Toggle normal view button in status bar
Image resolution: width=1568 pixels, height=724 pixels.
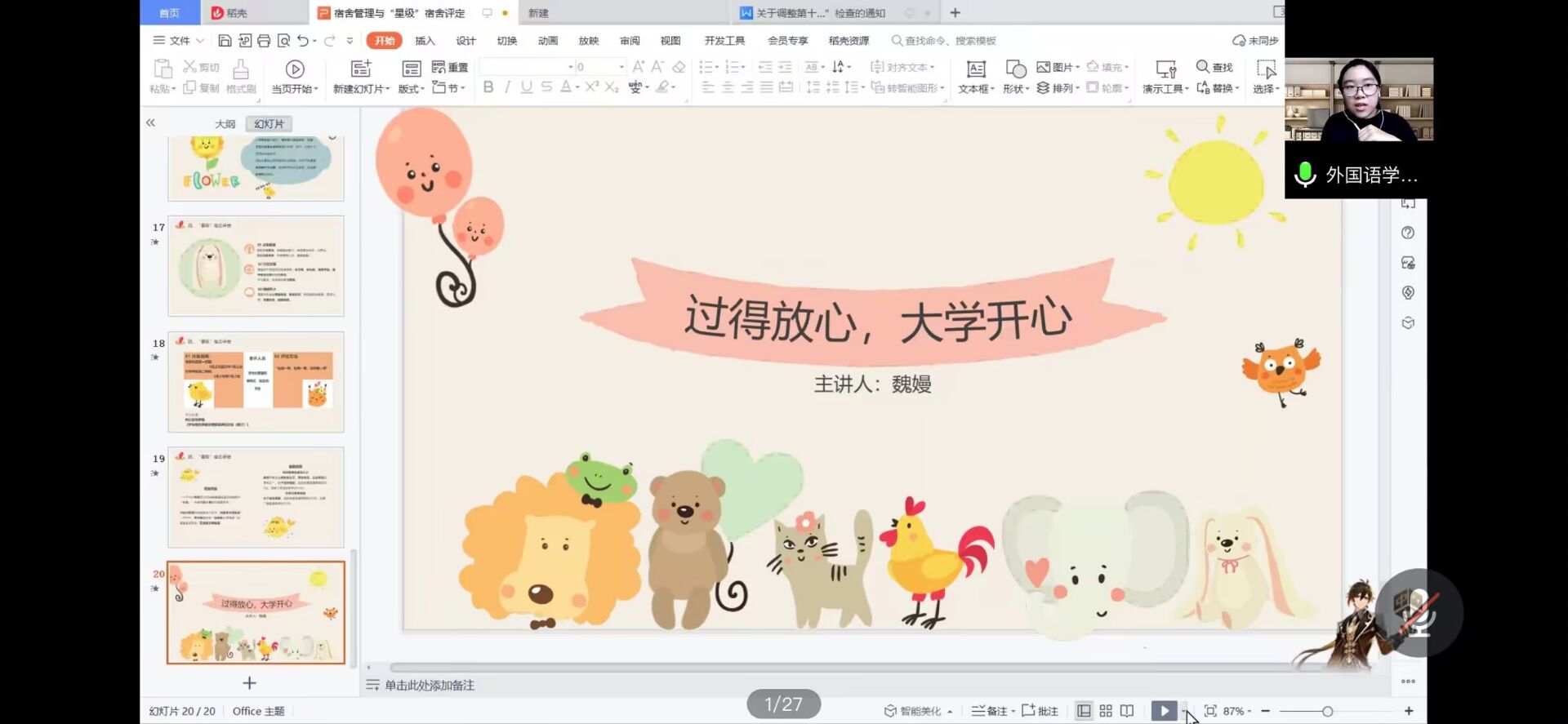[1084, 711]
